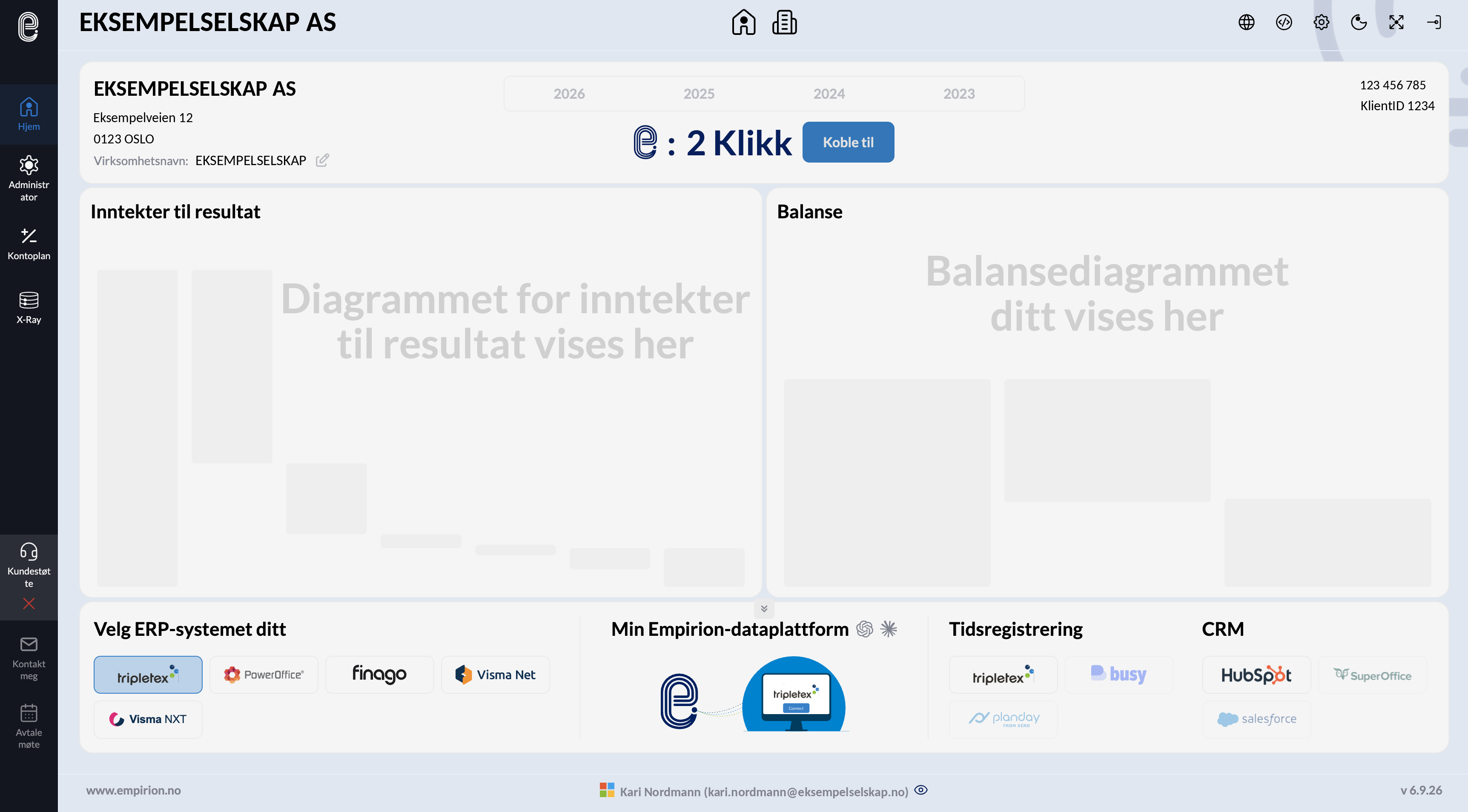Open Avtale møte calendar icon
Image resolution: width=1468 pixels, height=812 pixels.
[29, 713]
